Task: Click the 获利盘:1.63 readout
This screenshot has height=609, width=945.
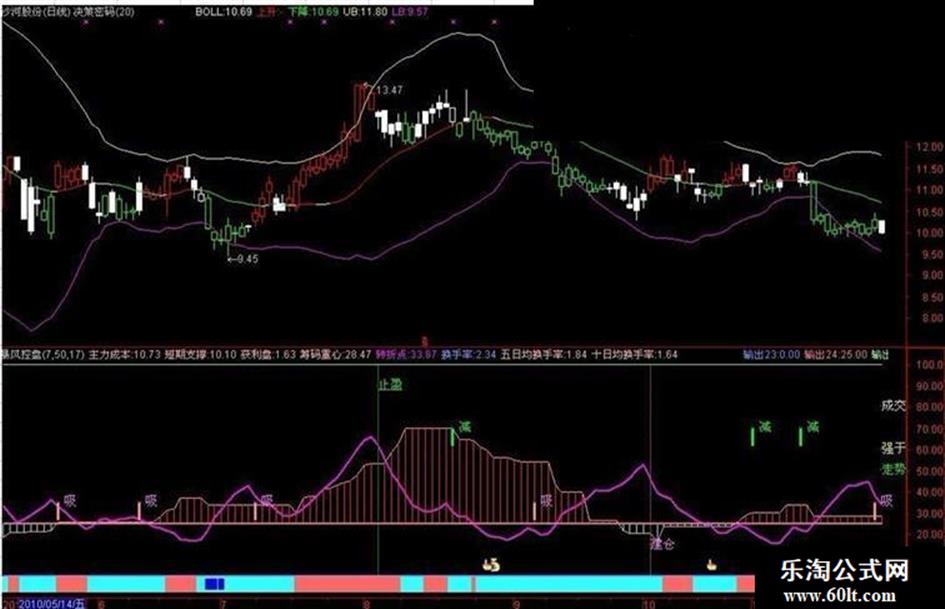Action: [x=268, y=355]
